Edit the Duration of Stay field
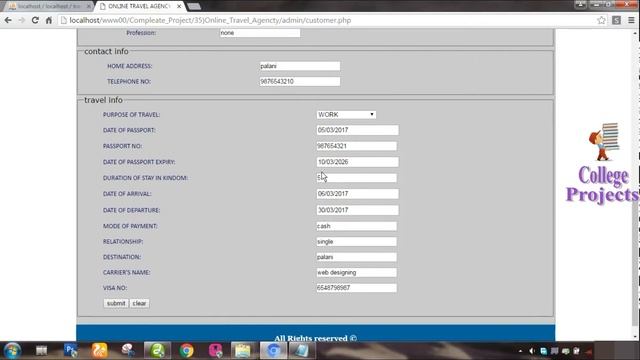 click(356, 178)
